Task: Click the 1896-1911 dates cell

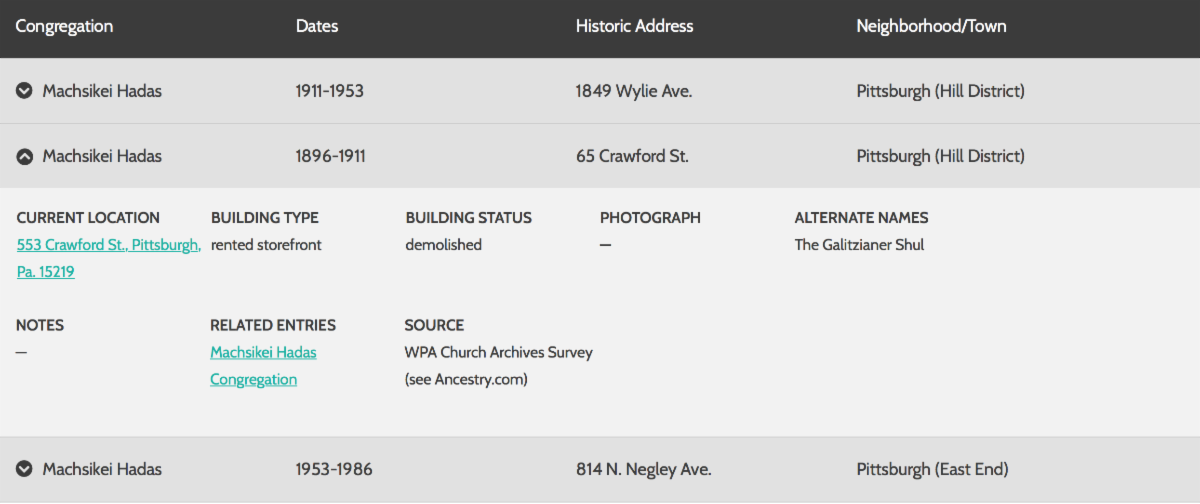Action: 330,156
